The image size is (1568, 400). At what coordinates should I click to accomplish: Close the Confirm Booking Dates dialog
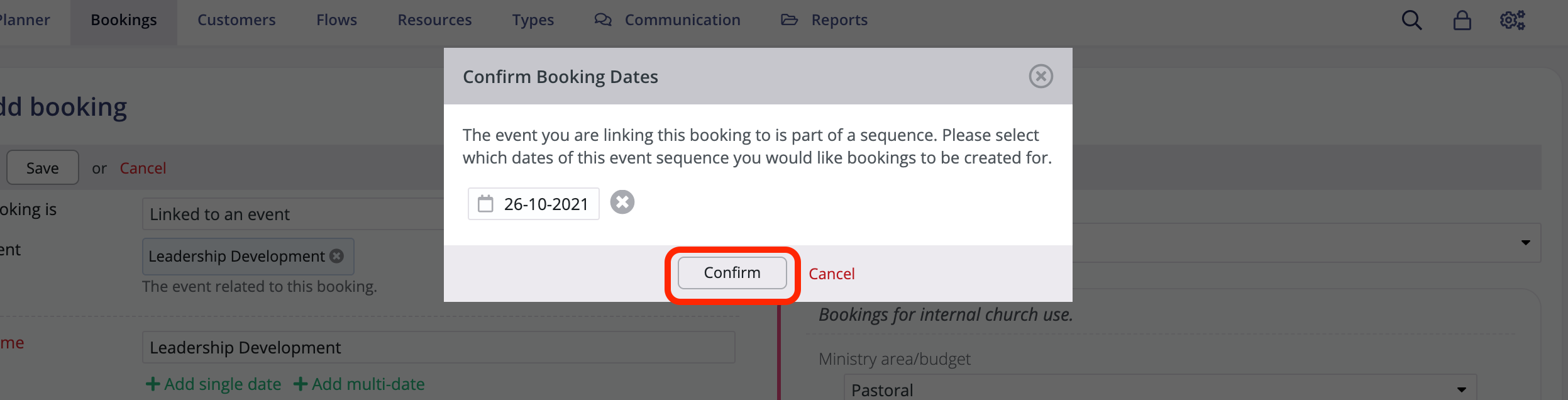[x=1042, y=76]
